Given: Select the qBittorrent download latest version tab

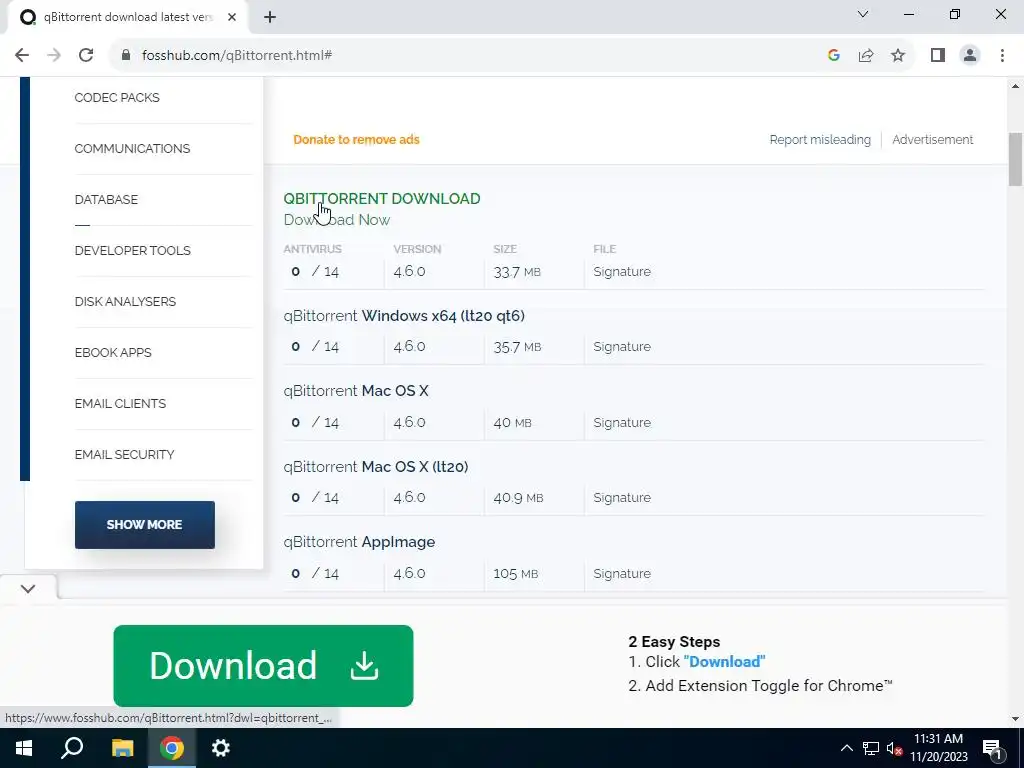Looking at the screenshot, I should tap(128, 18).
